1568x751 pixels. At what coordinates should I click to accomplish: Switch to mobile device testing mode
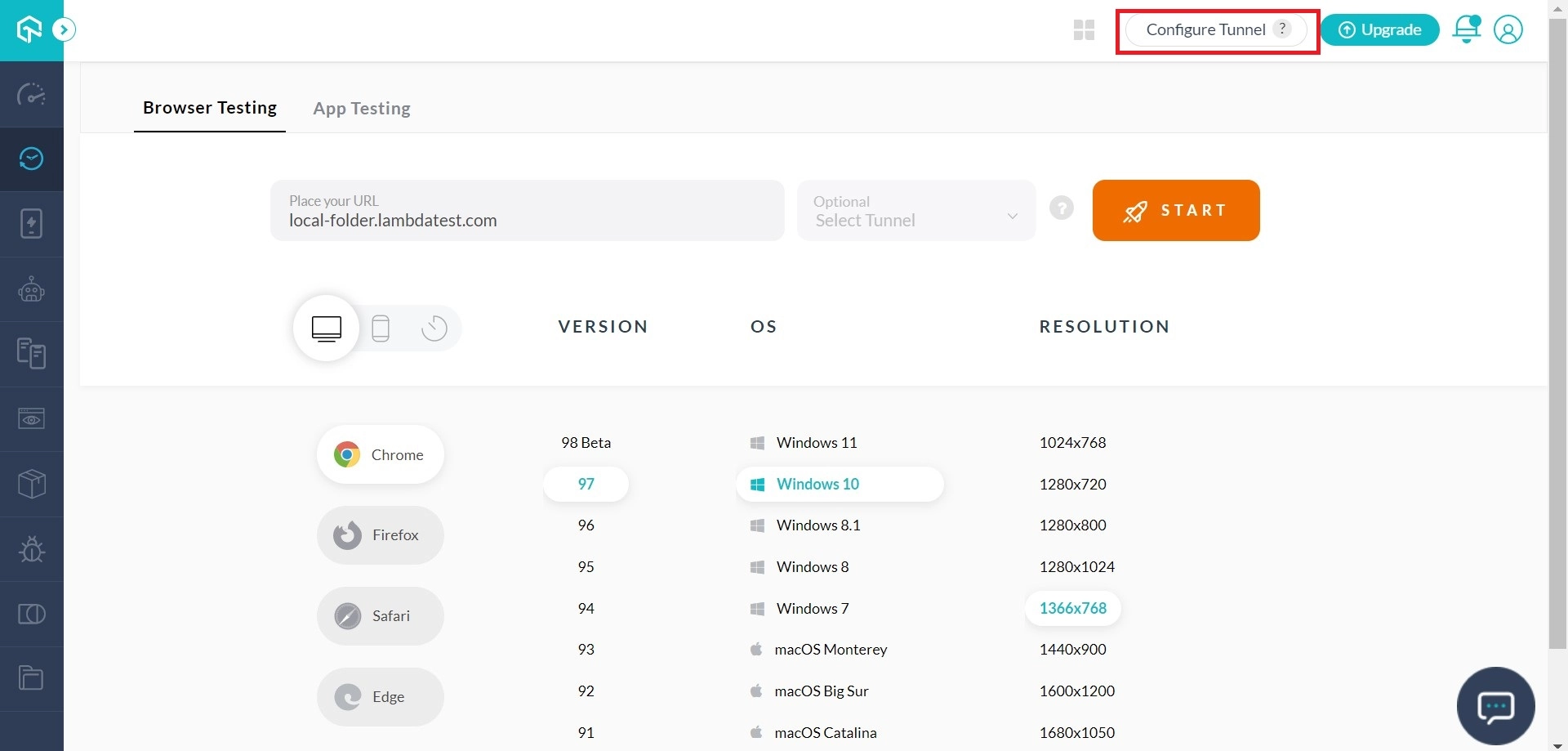click(x=381, y=328)
